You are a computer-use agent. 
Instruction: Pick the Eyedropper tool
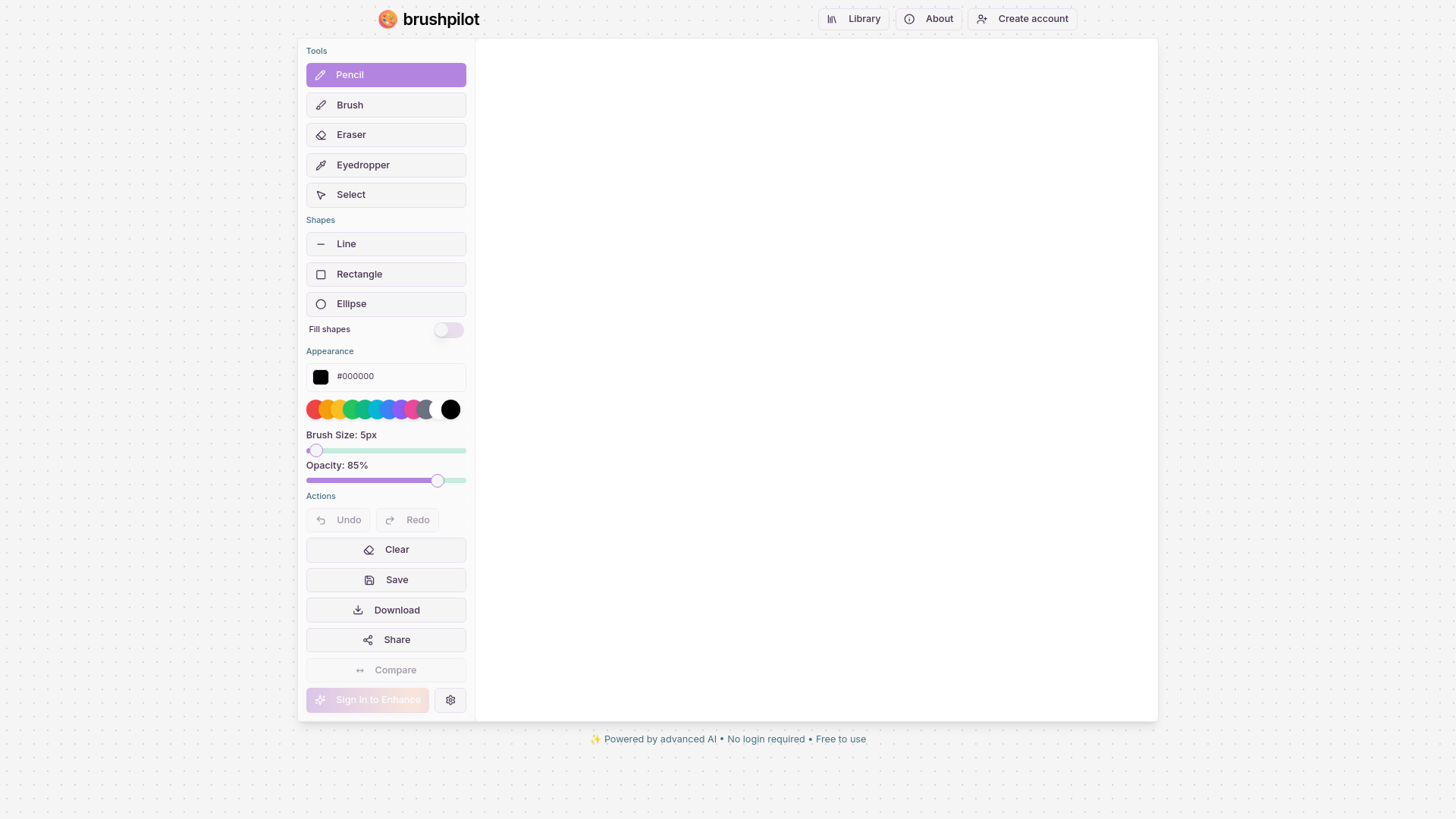(386, 165)
